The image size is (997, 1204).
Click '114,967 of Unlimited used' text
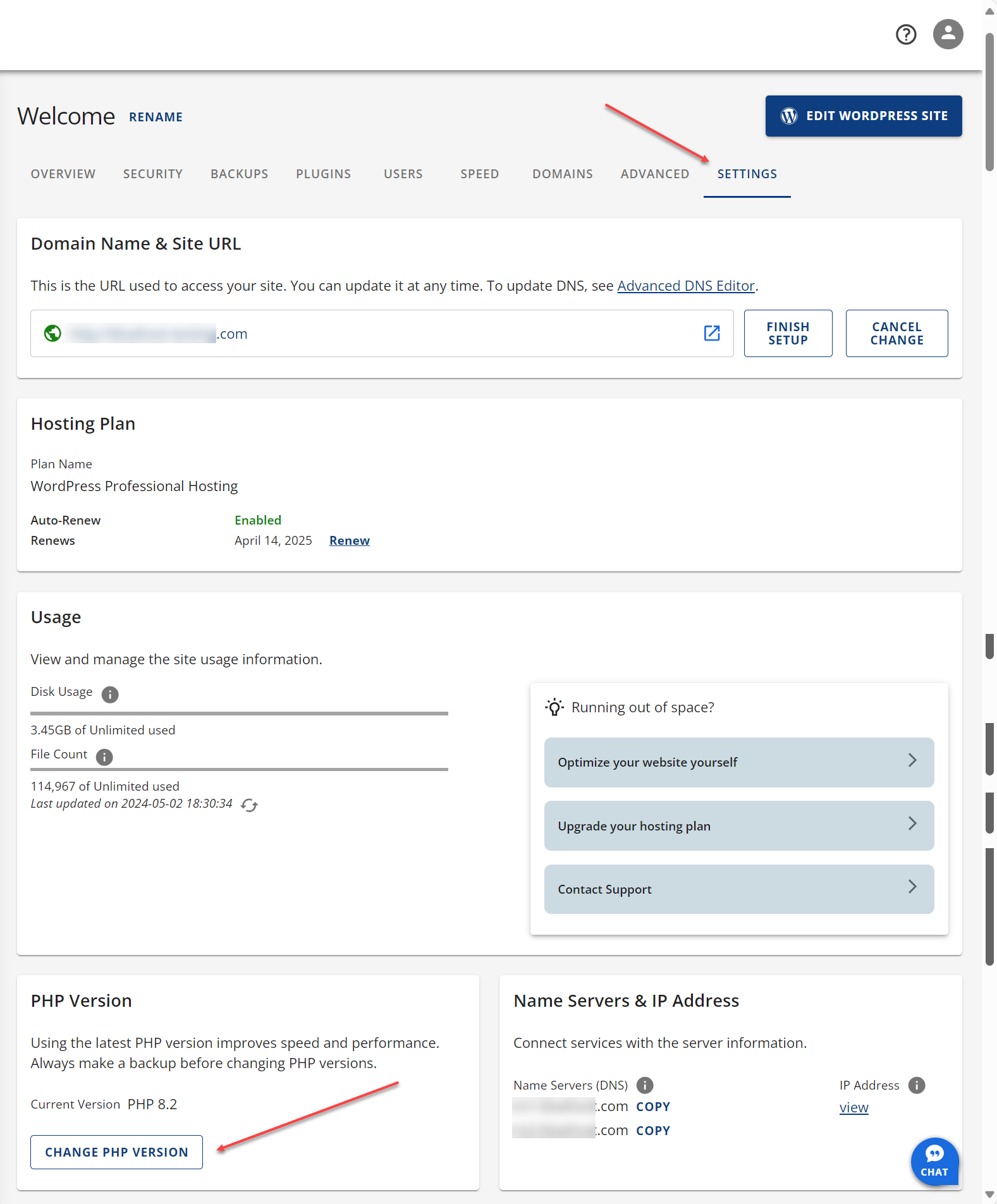105,786
